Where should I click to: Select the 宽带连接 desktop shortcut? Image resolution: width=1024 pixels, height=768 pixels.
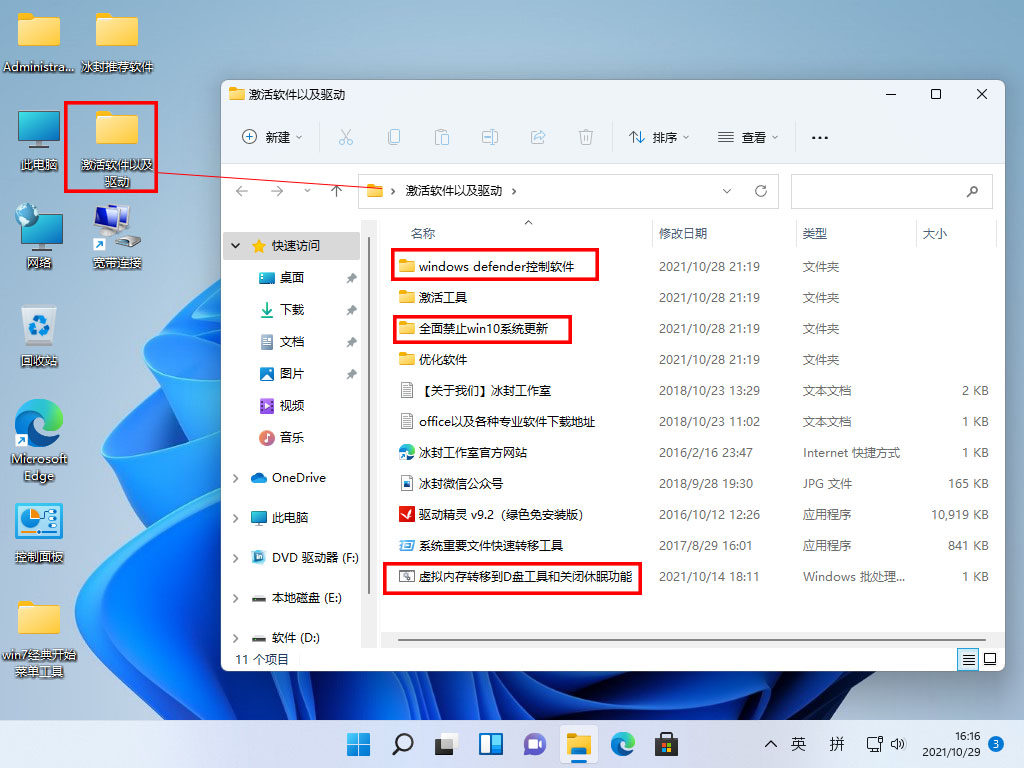tap(117, 237)
